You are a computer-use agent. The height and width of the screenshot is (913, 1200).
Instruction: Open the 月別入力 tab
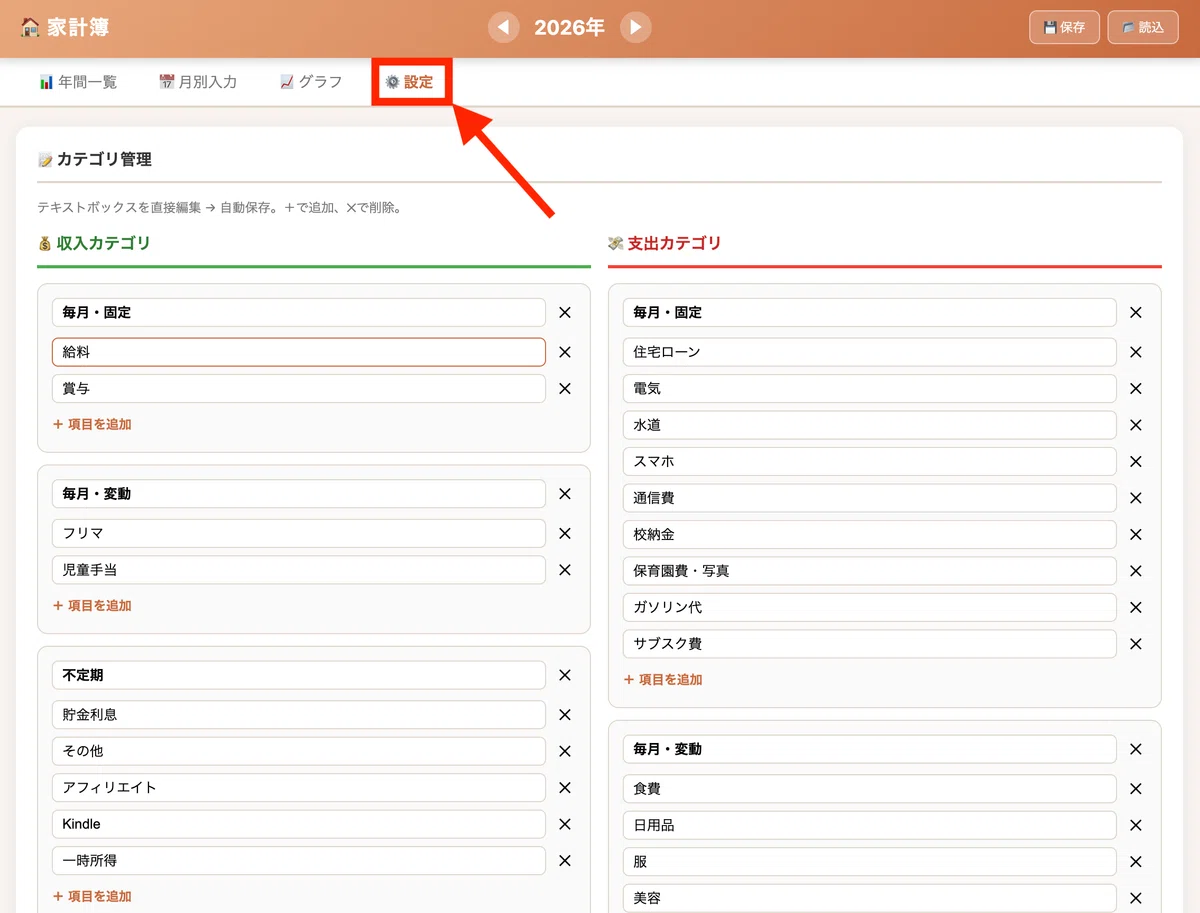click(198, 82)
